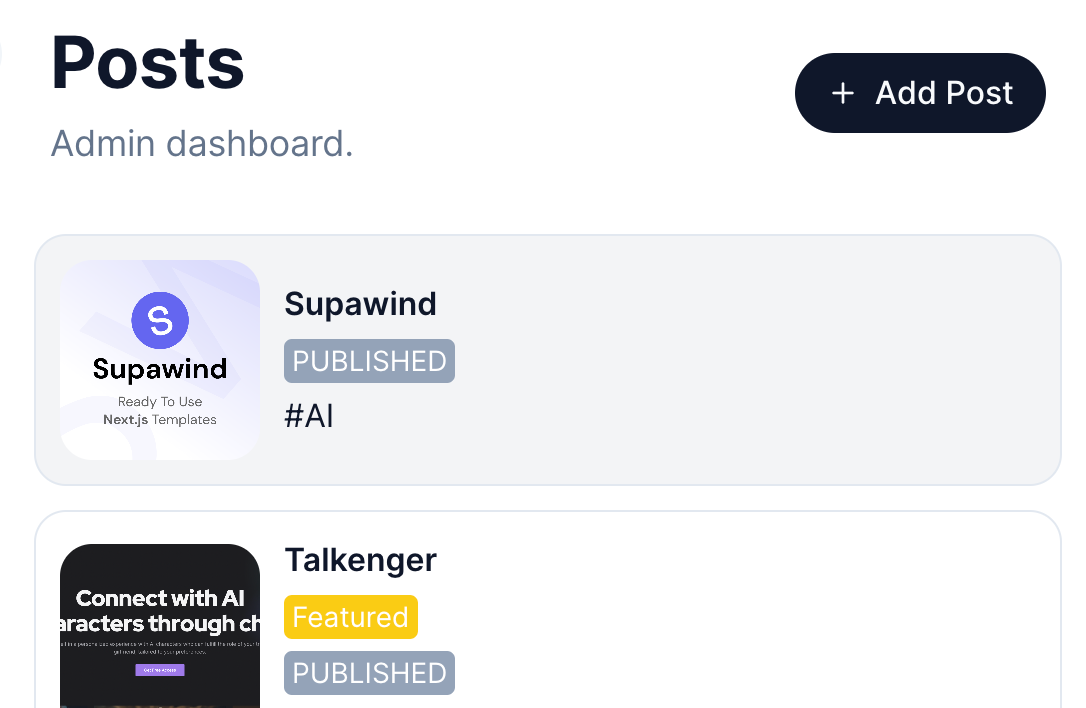Click the purple button inside Talkenger thumbnail

[x=160, y=670]
